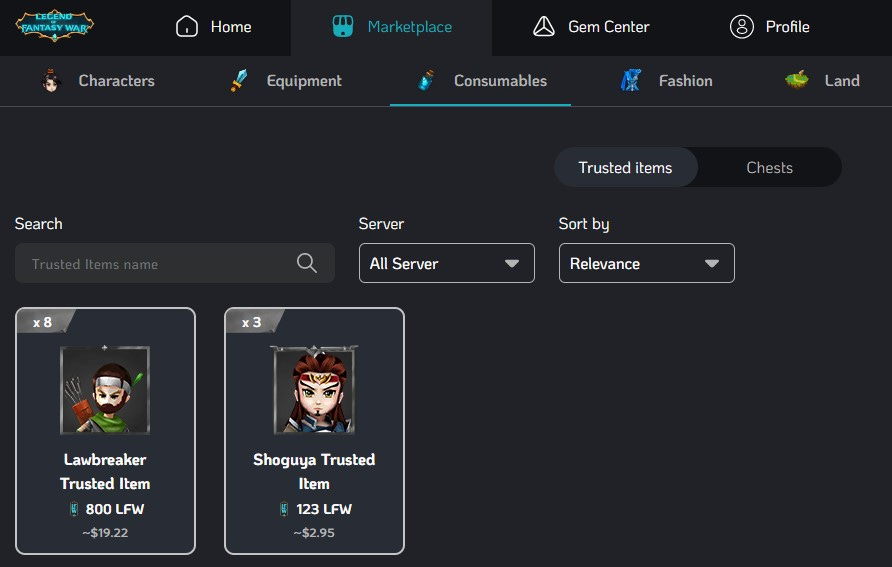Click the All Server dropdown arrow
Screen dimensions: 892x567
pos(512,263)
